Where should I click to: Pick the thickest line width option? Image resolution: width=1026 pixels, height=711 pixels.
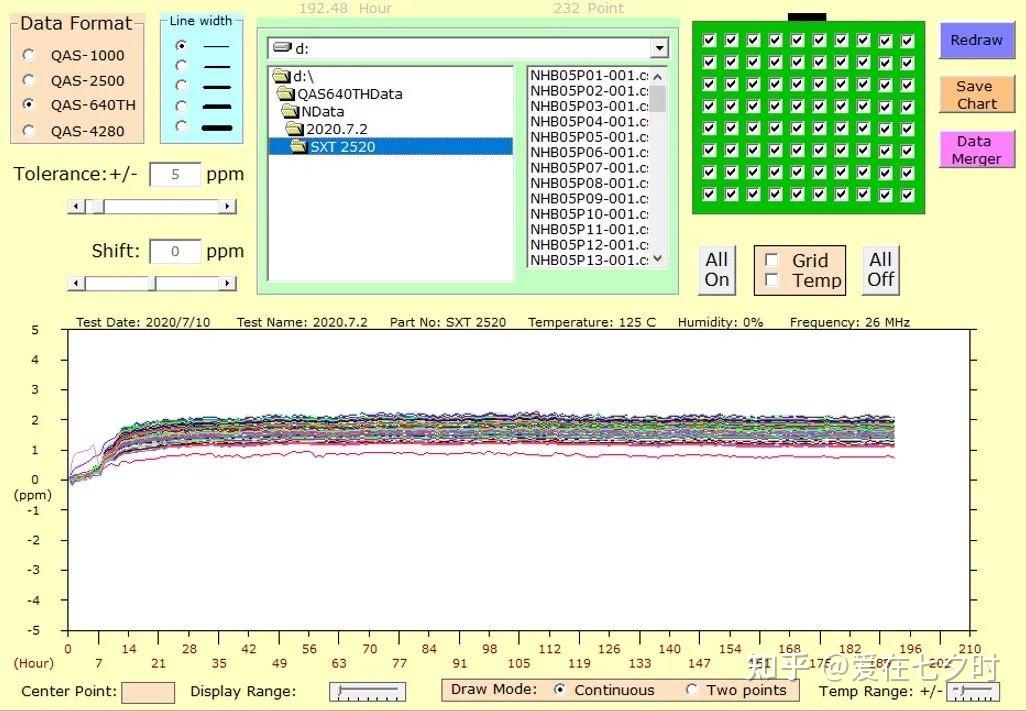tap(181, 126)
